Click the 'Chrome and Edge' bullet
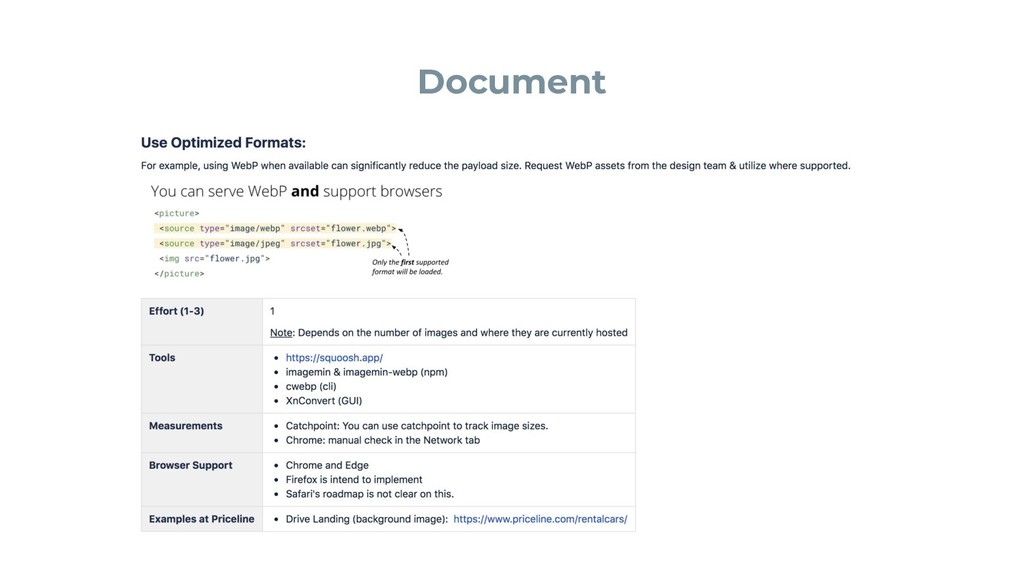 [x=327, y=466]
